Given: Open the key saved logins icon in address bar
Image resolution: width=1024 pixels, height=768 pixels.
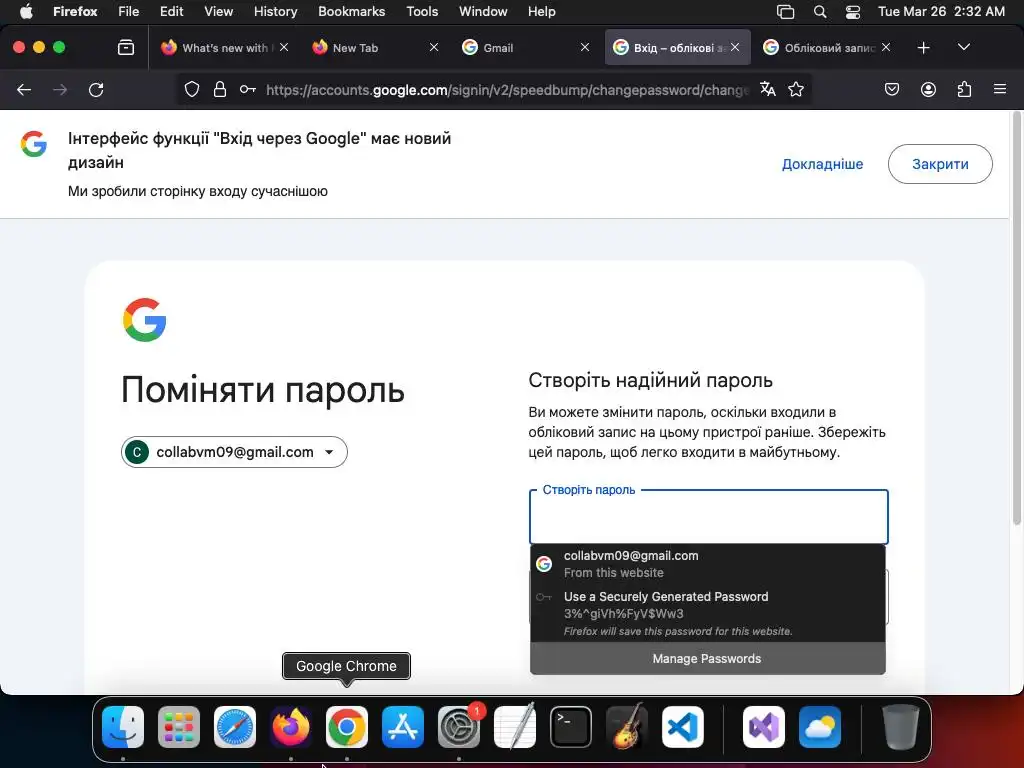Looking at the screenshot, I should click(248, 89).
